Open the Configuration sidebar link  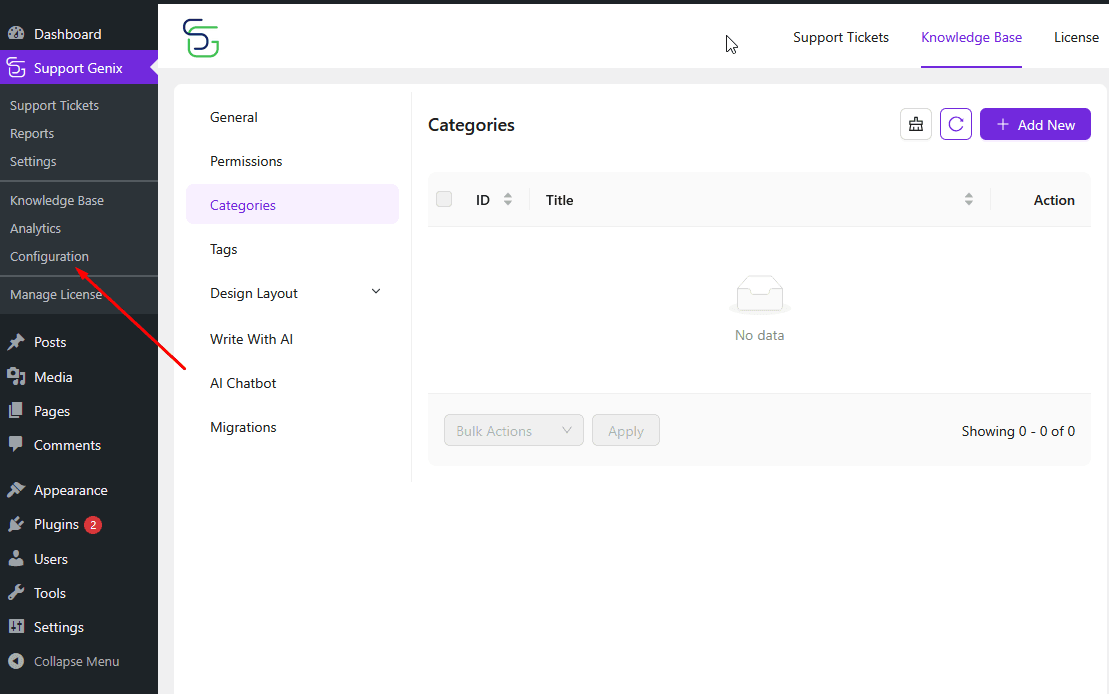click(x=50, y=256)
